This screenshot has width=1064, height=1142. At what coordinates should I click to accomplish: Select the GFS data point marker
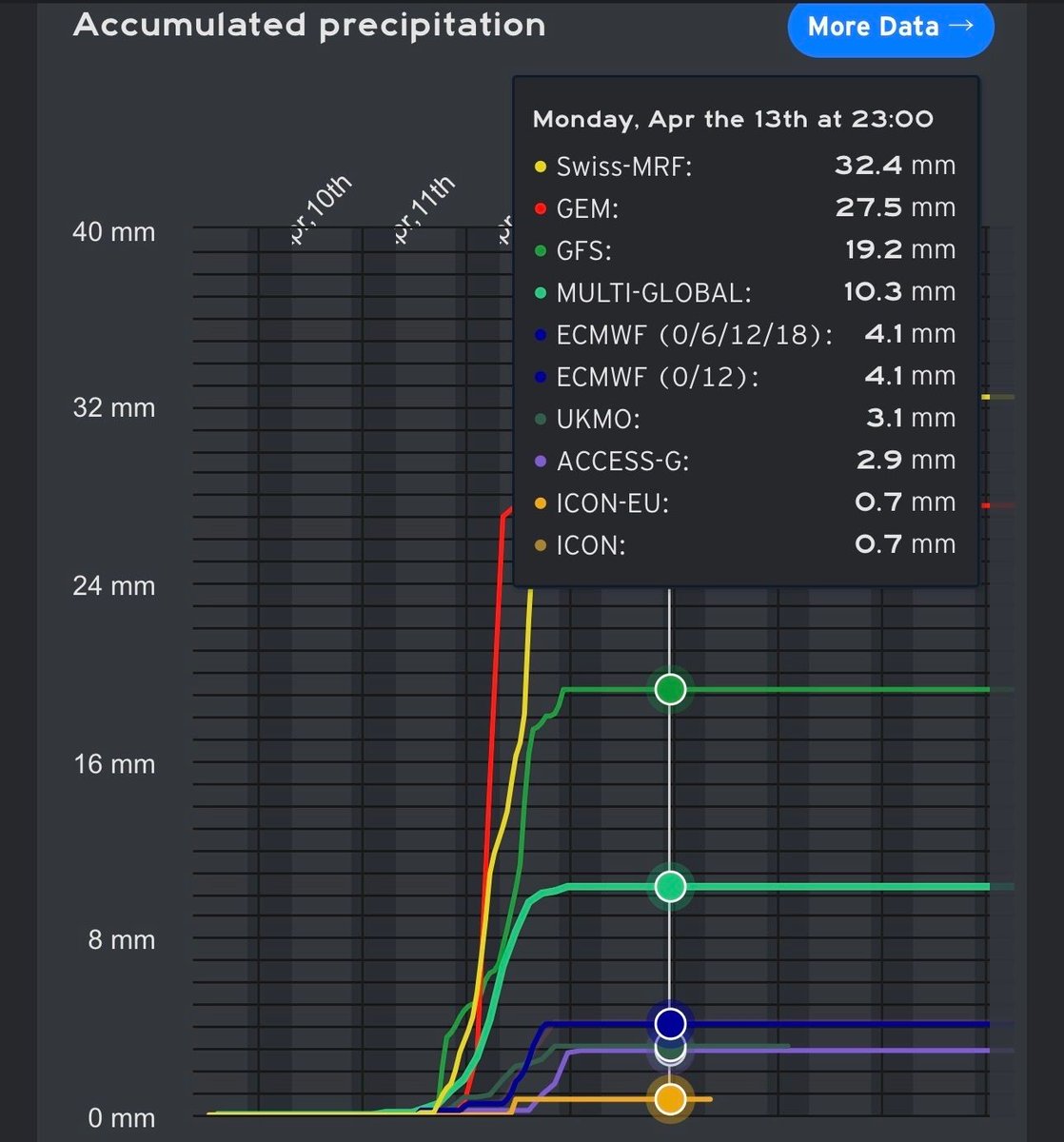(671, 688)
